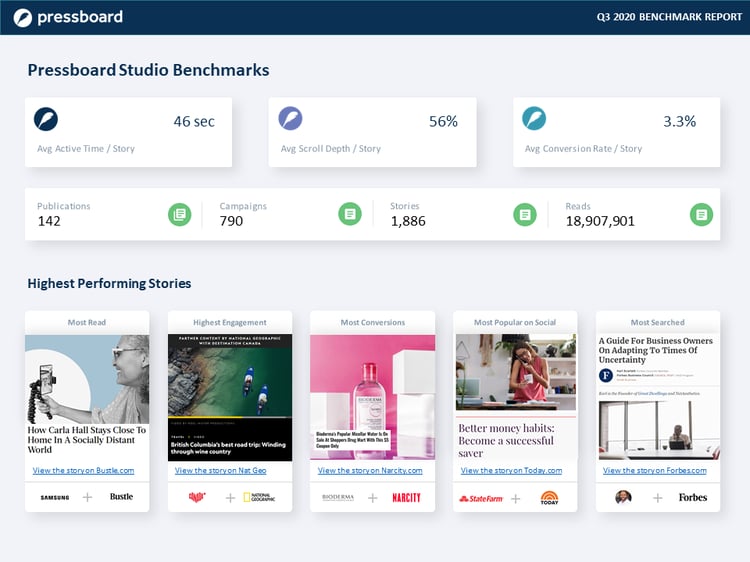The height and width of the screenshot is (562, 750).
Task: Click the Highest Performing Stories heading
Action: click(109, 284)
